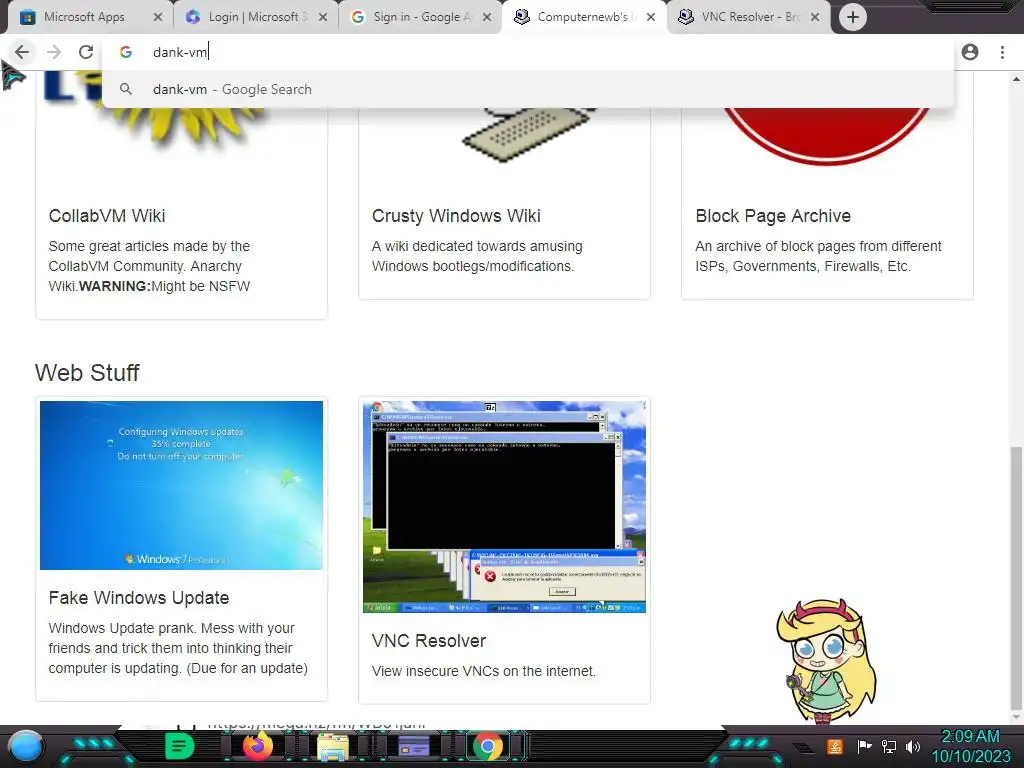Open the Crusty Windows Wiki link
This screenshot has height=768, width=1024.
click(456, 216)
